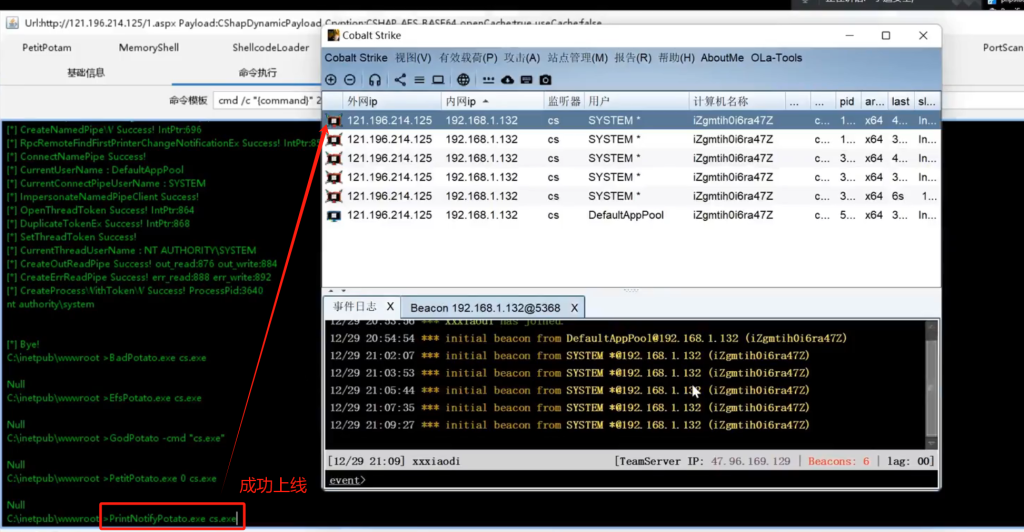Screen dimensions: 1024x532
Task: Sort sessions by 计算机名称 column
Action: [x=737, y=101]
